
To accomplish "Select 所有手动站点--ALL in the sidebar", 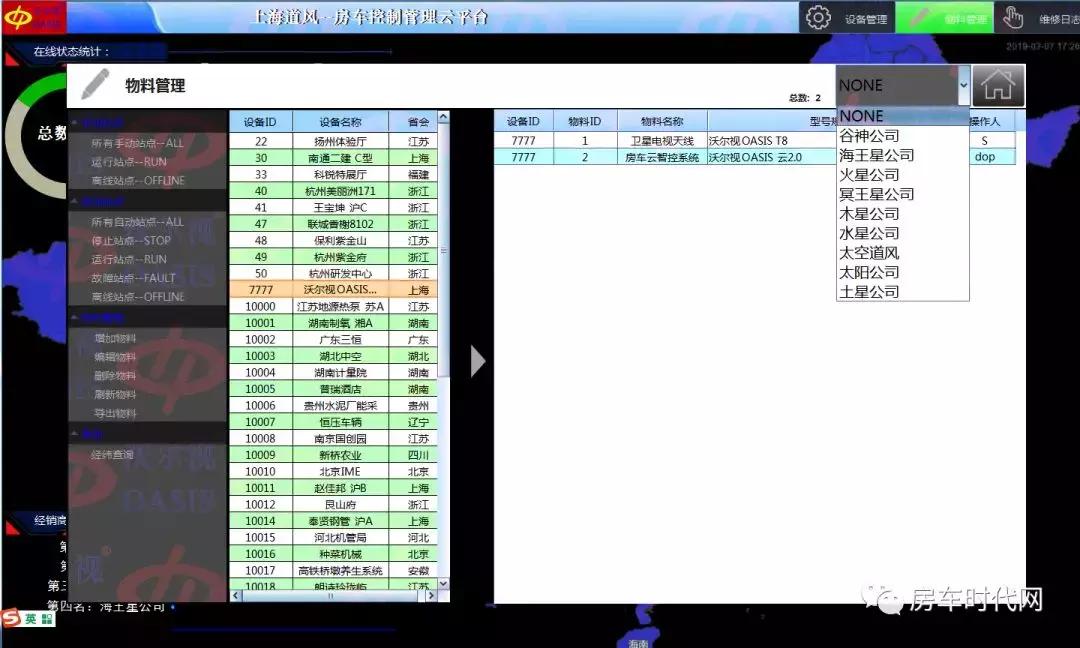I will click(x=137, y=143).
